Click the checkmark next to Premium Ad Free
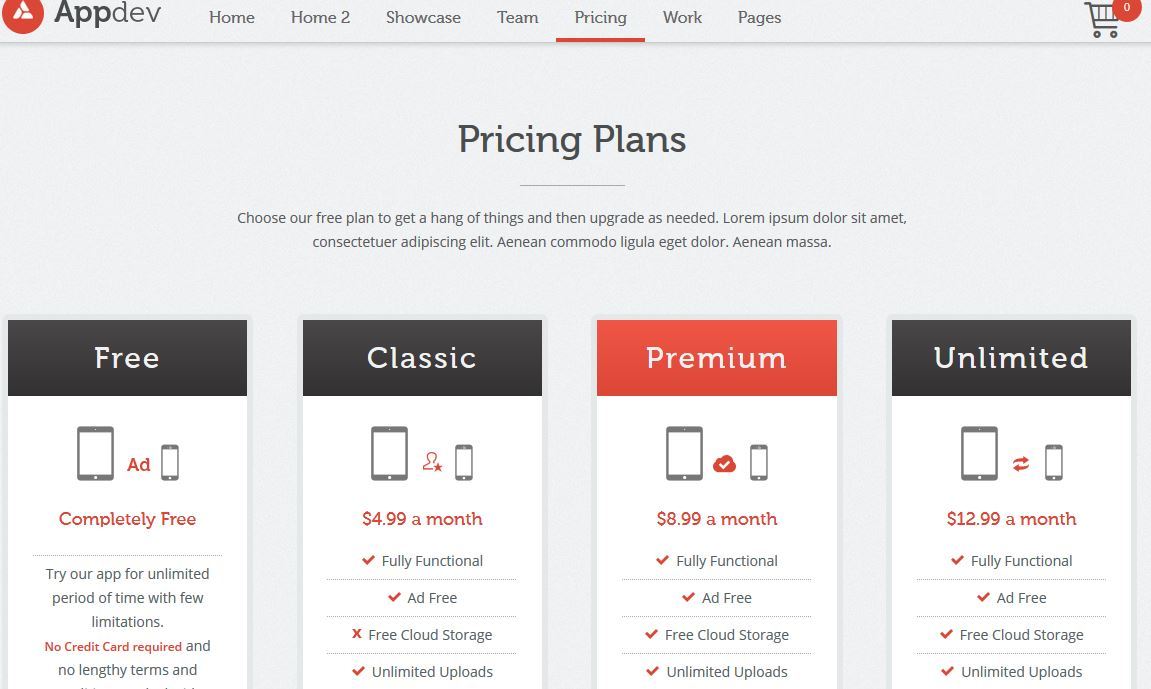The height and width of the screenshot is (689, 1151). pos(688,597)
